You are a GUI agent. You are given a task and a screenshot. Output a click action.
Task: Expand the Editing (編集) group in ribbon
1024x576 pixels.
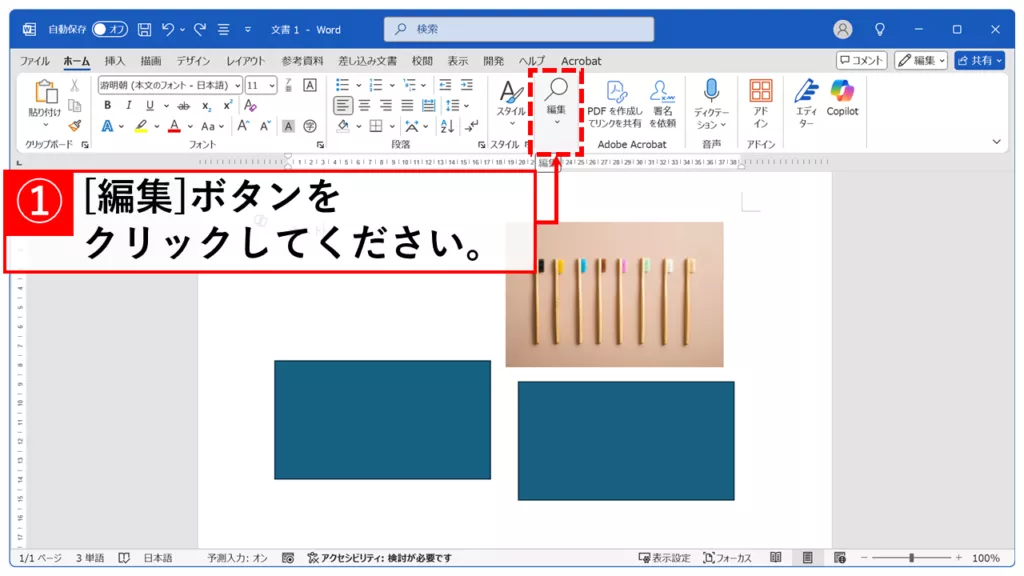(x=556, y=103)
